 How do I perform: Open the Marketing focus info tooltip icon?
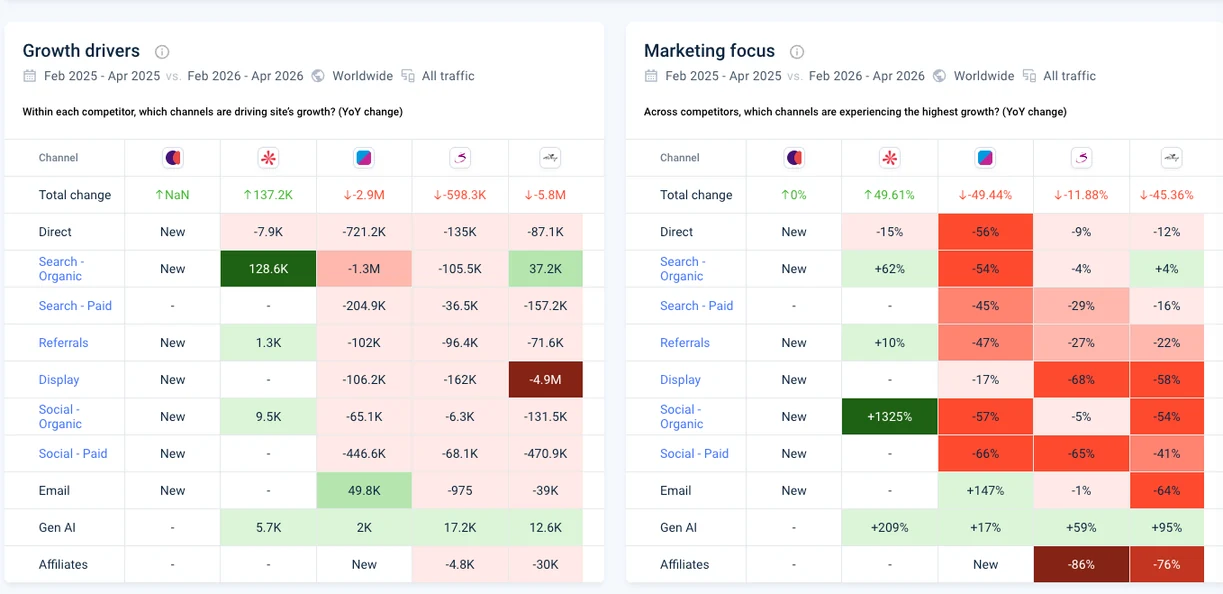point(797,52)
